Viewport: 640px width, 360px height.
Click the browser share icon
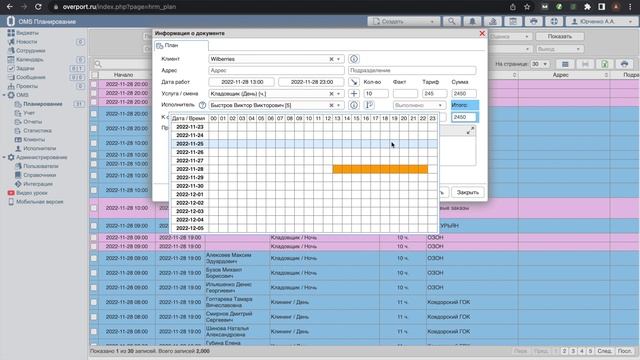(513, 7)
